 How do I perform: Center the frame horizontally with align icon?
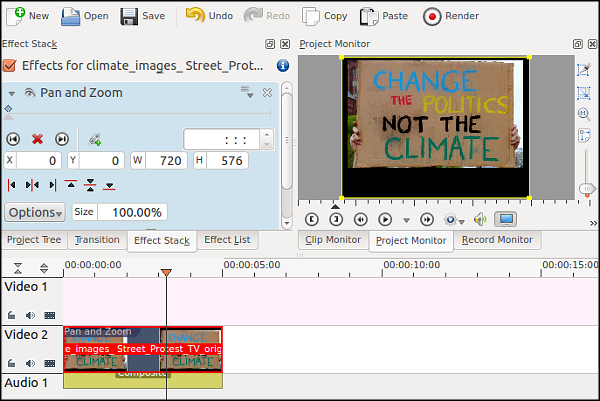click(x=32, y=185)
